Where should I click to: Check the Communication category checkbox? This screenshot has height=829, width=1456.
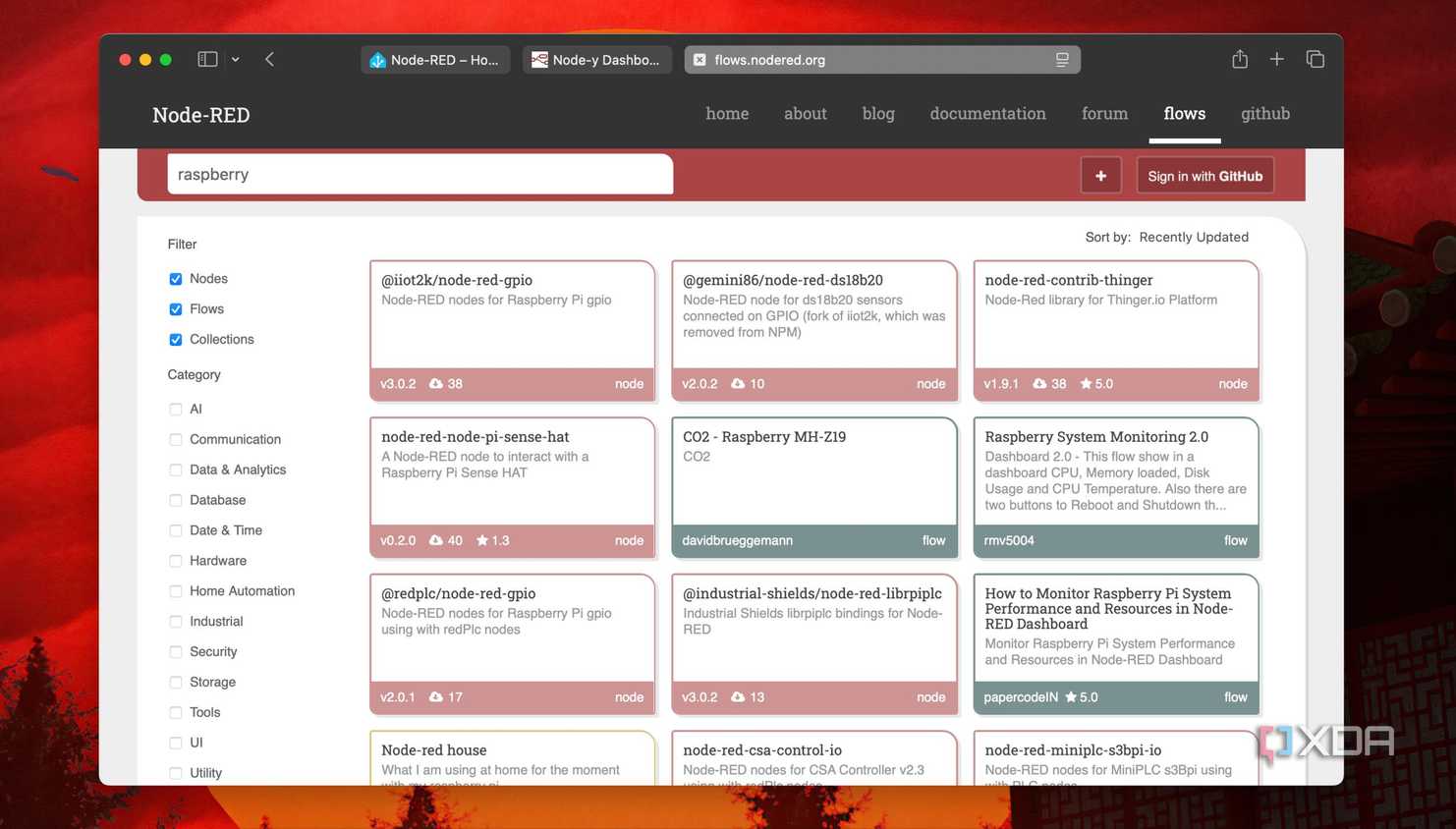(176, 440)
